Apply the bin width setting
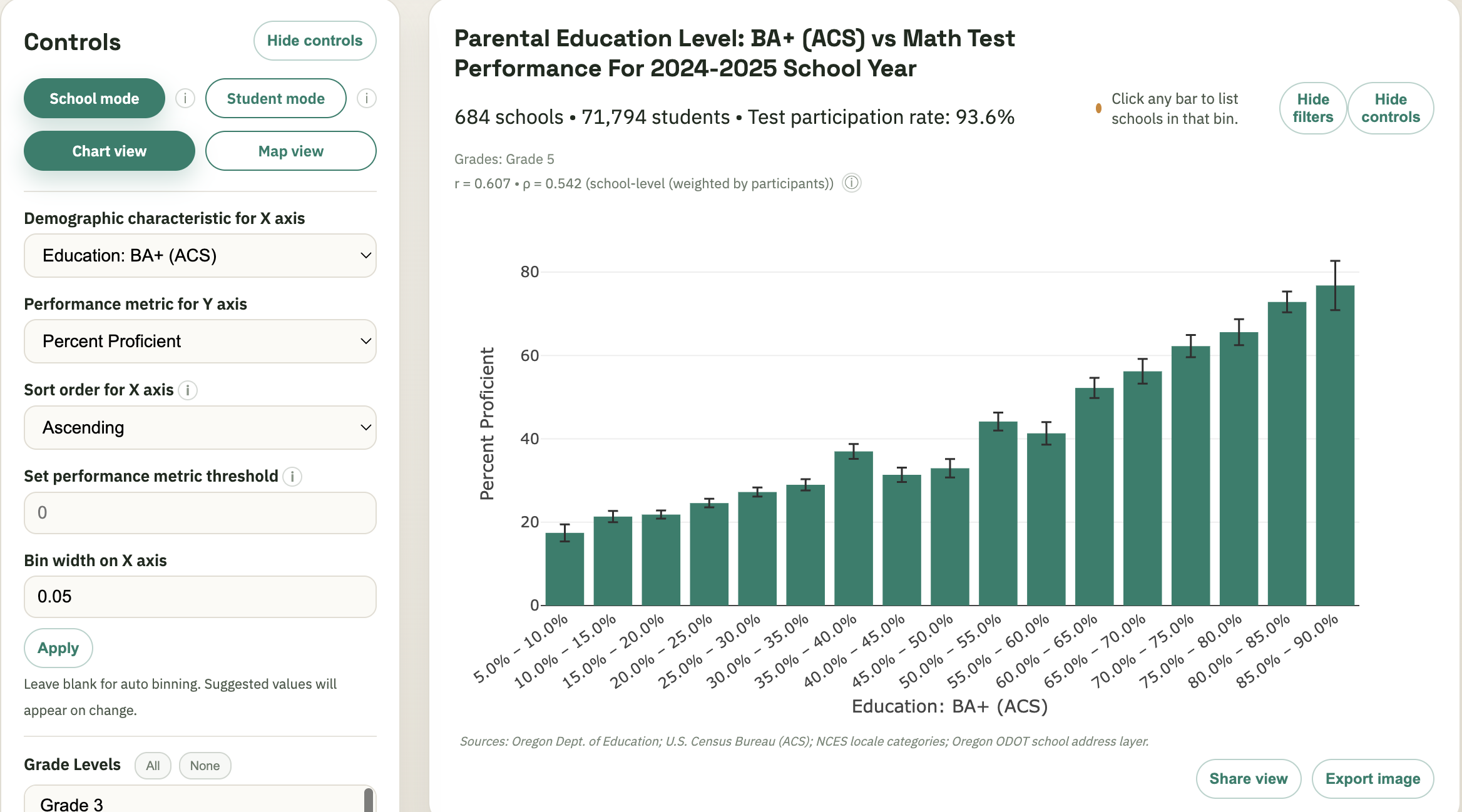1462x812 pixels. 58,647
